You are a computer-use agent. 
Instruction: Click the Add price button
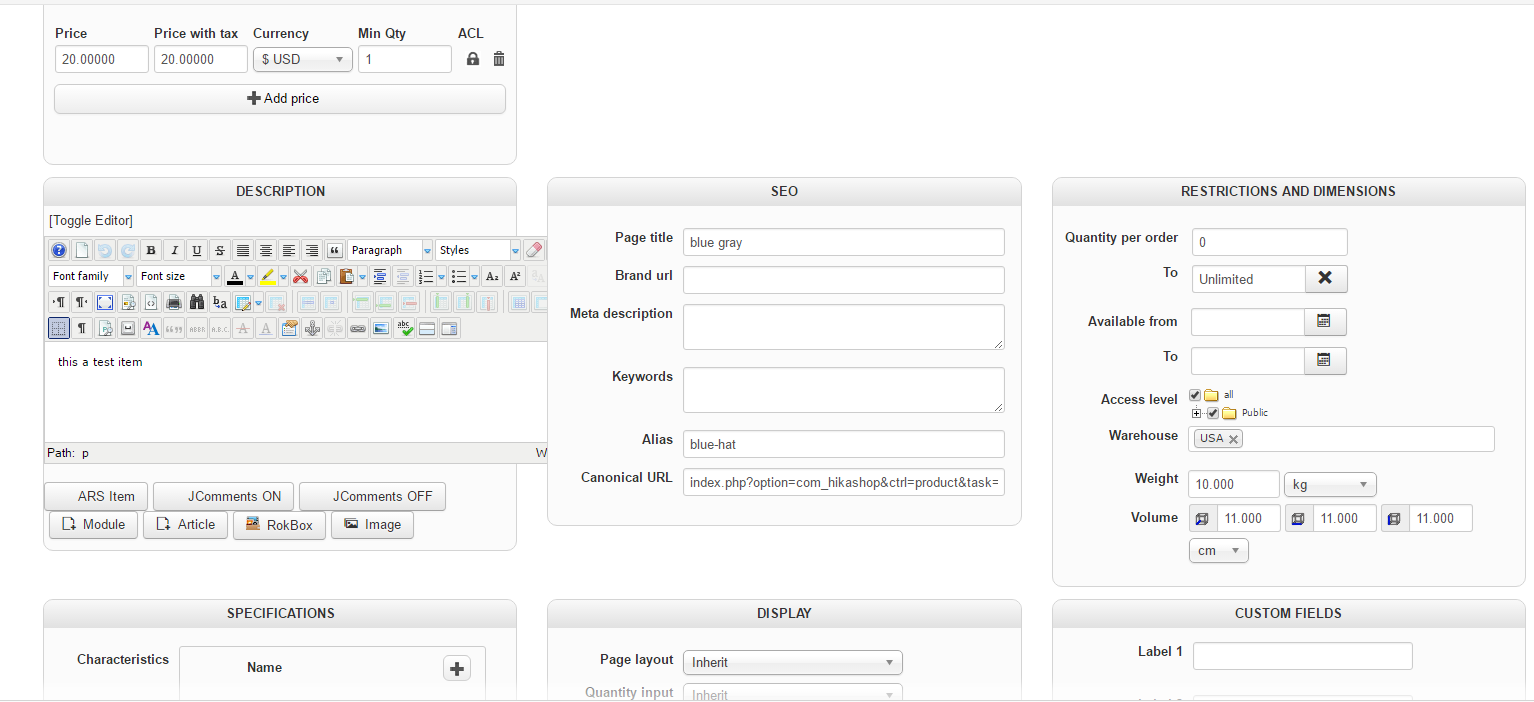[x=280, y=99]
